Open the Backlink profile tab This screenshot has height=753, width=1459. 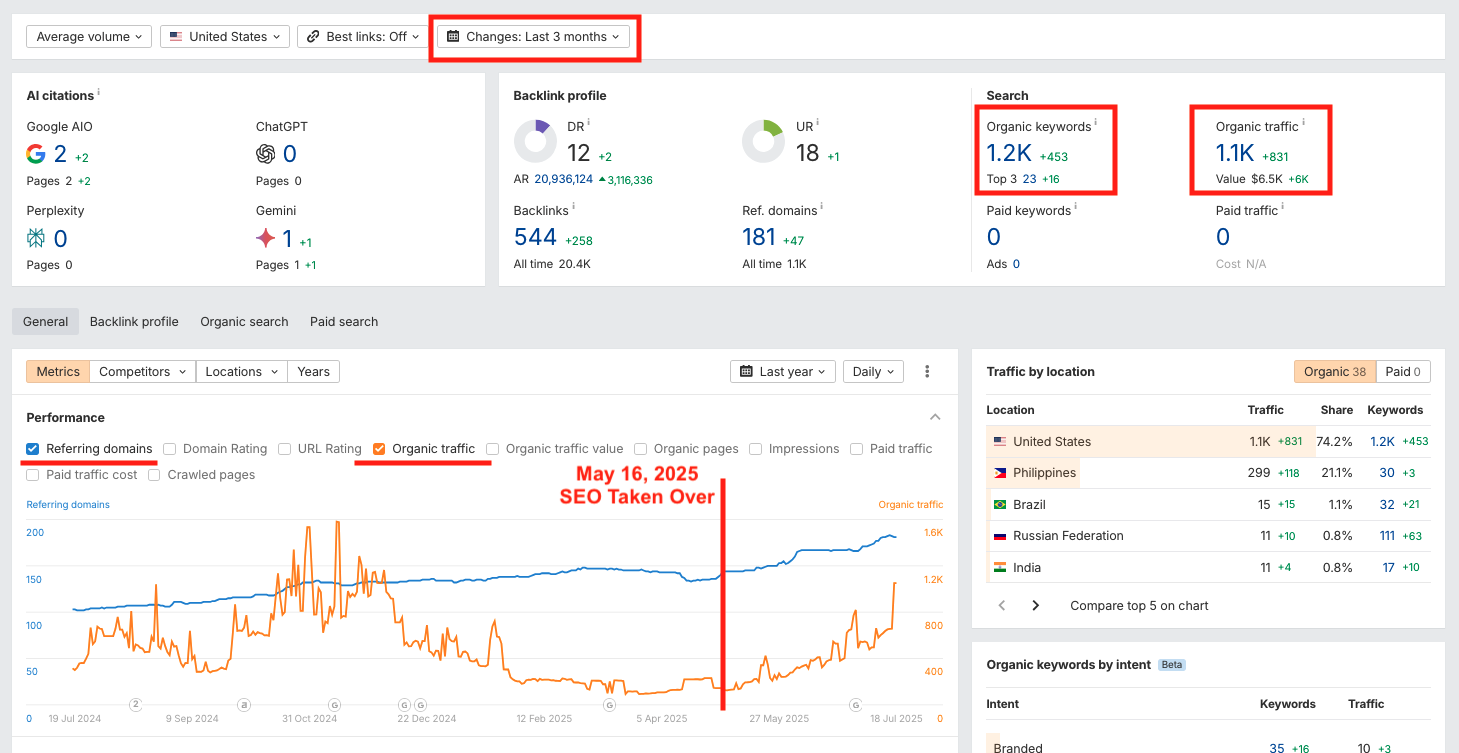tap(134, 321)
